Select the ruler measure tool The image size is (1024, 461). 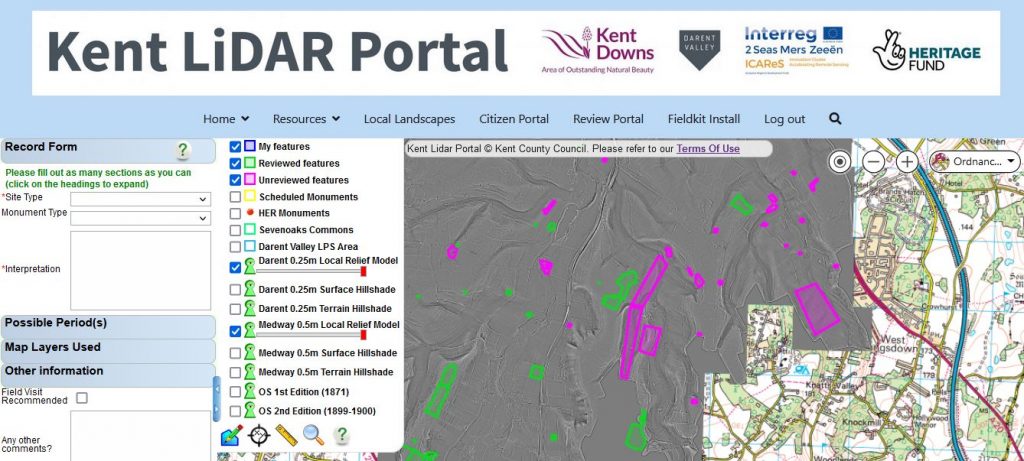(287, 435)
